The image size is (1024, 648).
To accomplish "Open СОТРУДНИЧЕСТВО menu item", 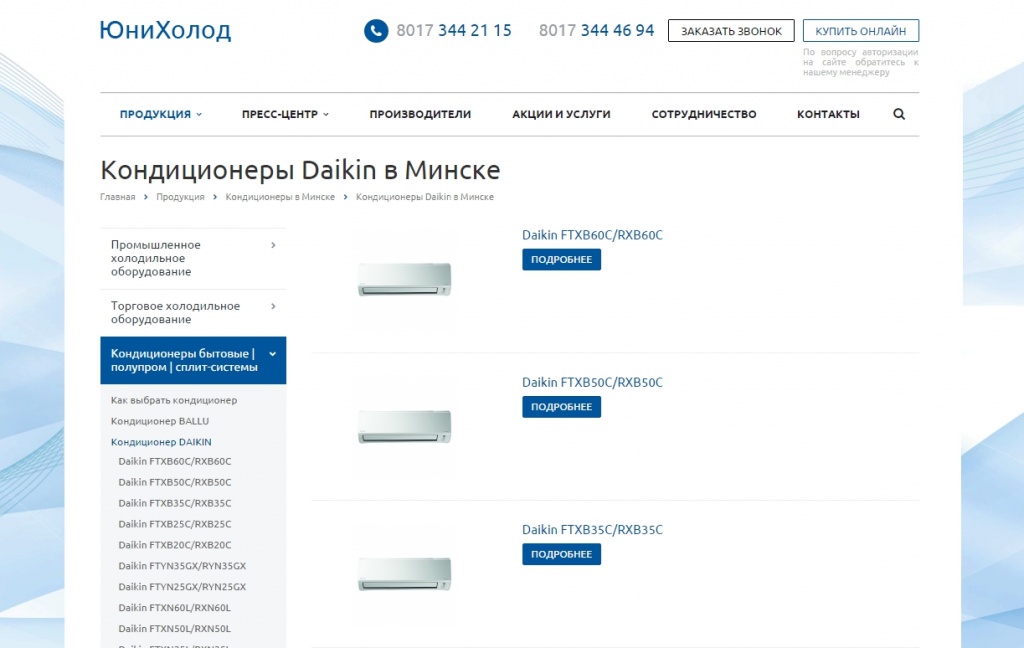I will tap(704, 114).
